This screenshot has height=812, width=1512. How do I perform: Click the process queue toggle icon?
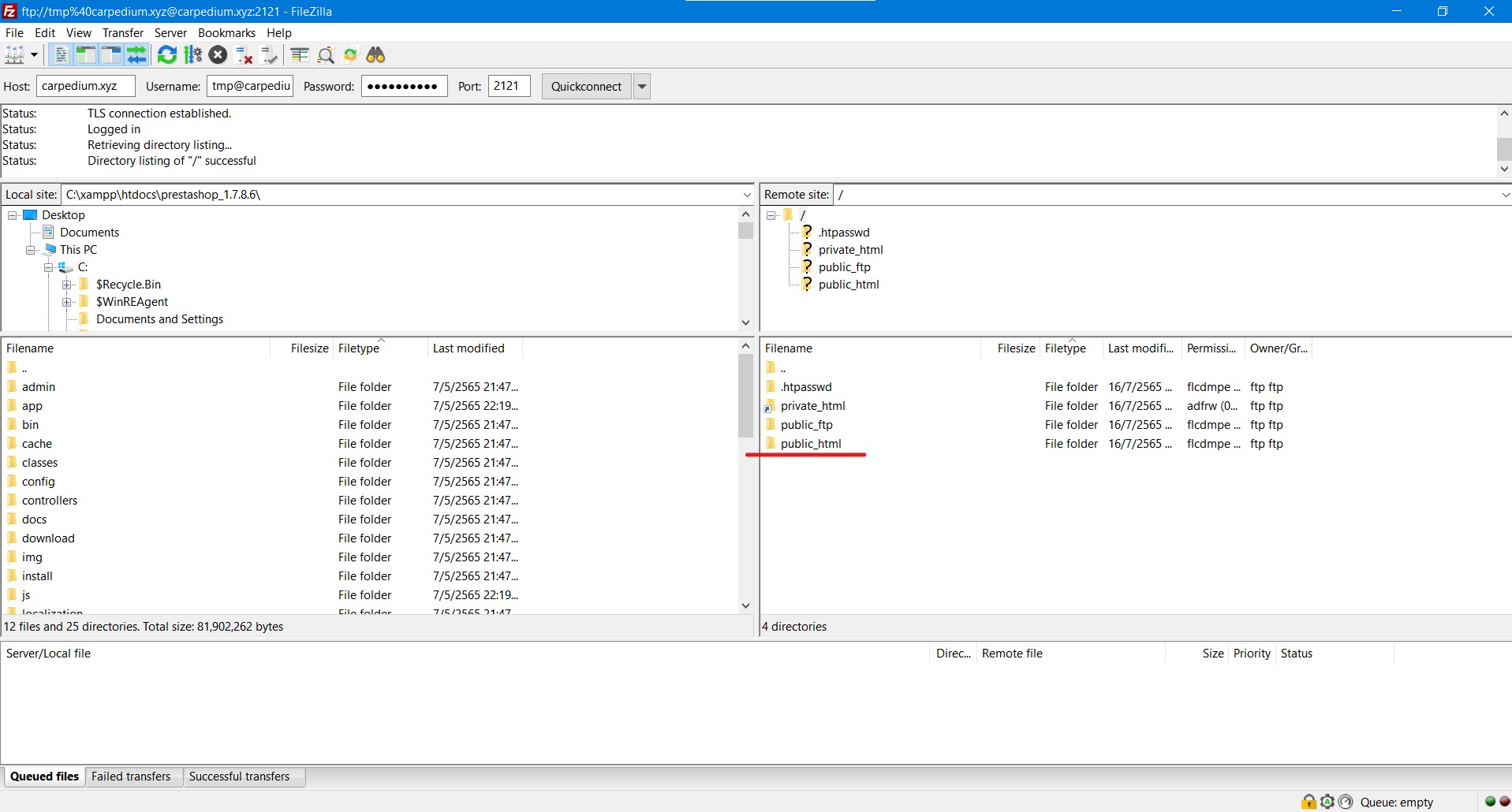(192, 55)
